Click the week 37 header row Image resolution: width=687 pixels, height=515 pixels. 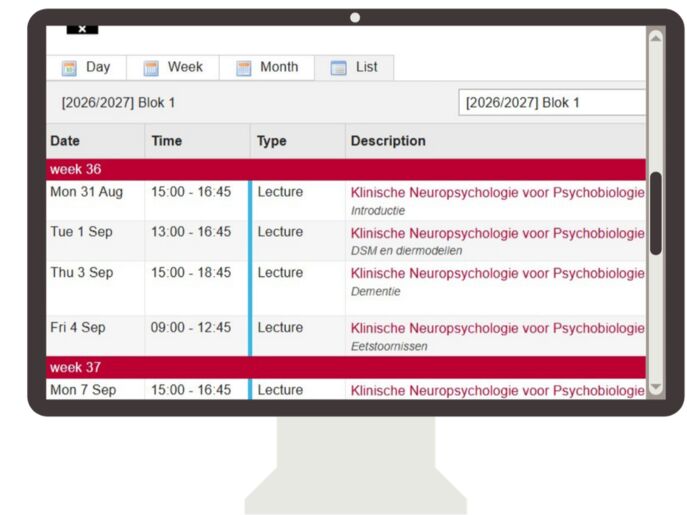pos(346,367)
